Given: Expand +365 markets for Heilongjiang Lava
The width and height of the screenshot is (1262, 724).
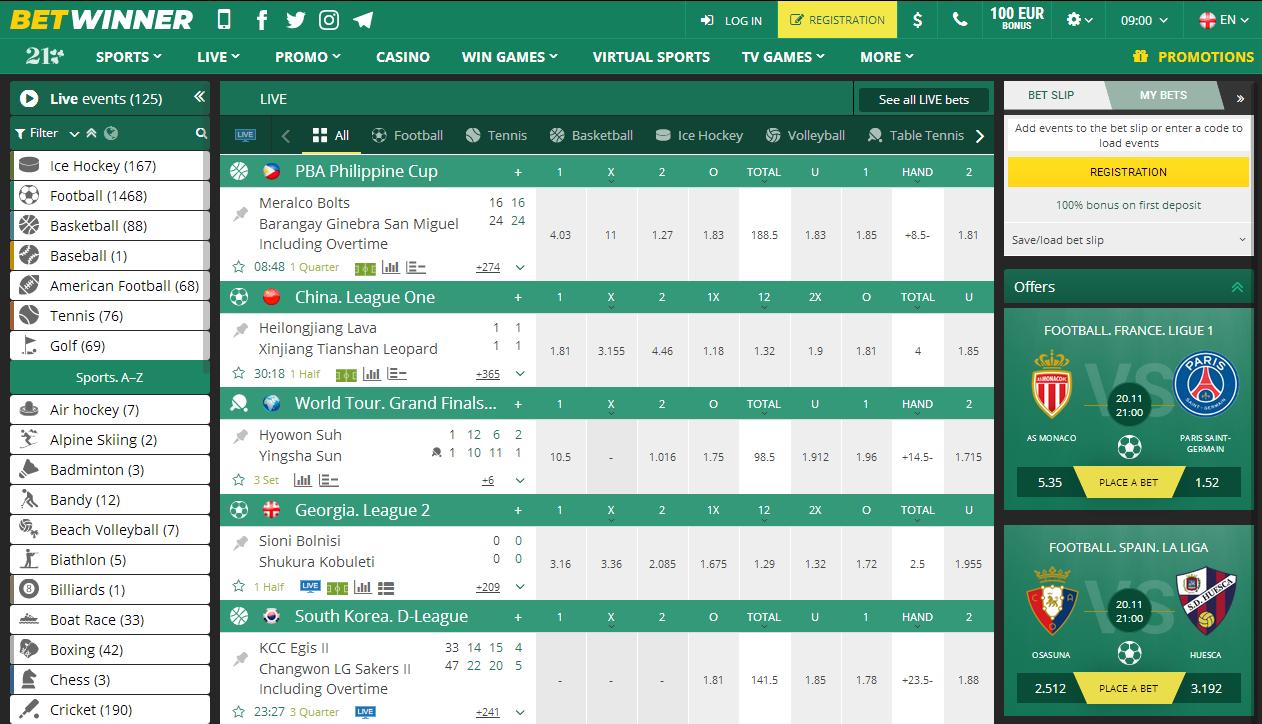Looking at the screenshot, I should tap(488, 373).
